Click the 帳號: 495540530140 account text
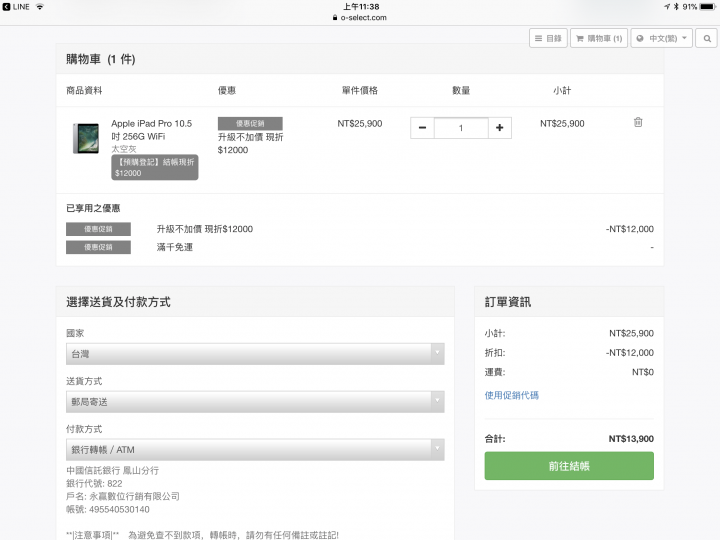Image resolution: width=720 pixels, height=540 pixels. pyautogui.click(x=108, y=509)
